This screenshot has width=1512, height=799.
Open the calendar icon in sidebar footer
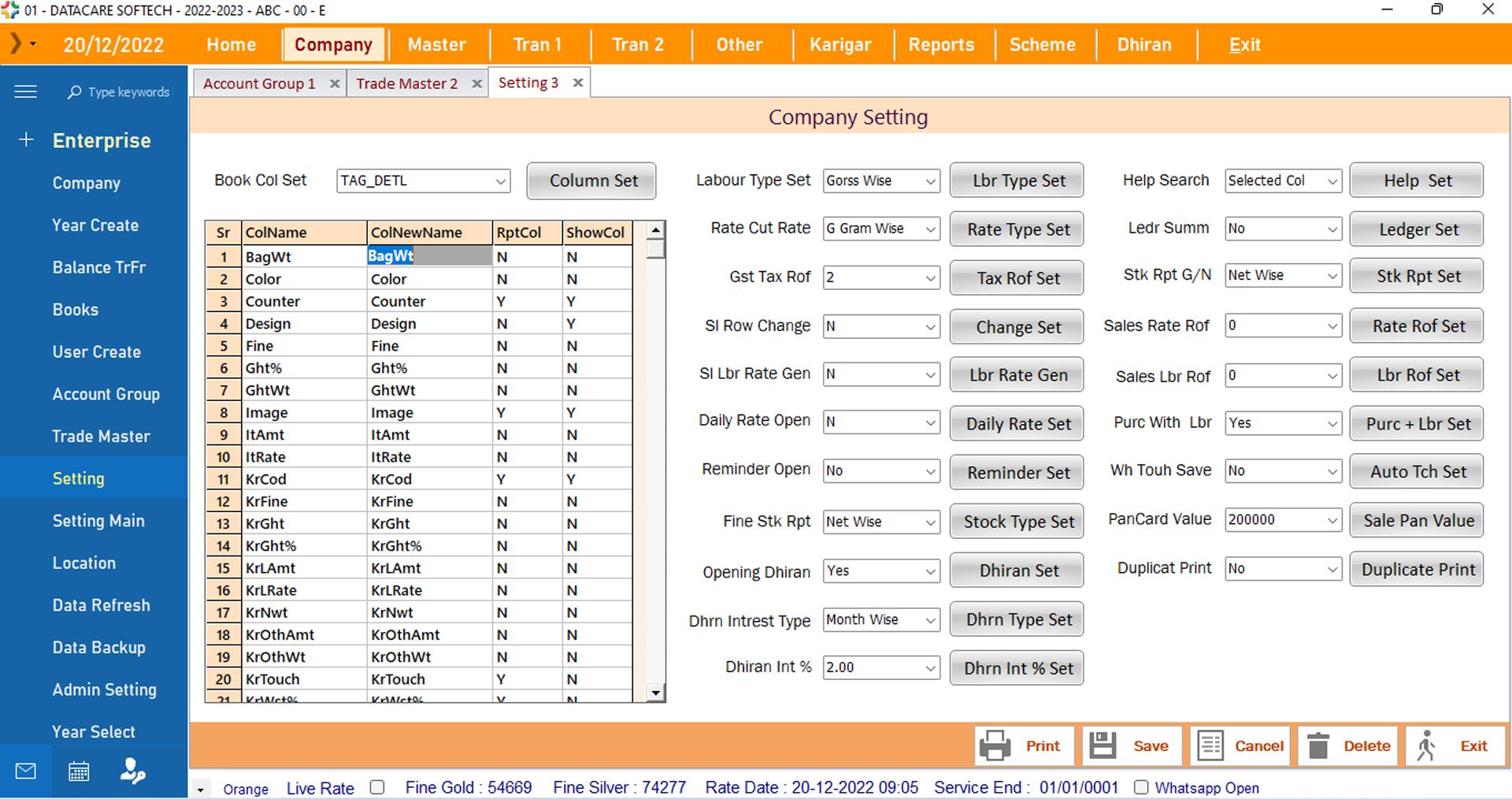(x=79, y=771)
